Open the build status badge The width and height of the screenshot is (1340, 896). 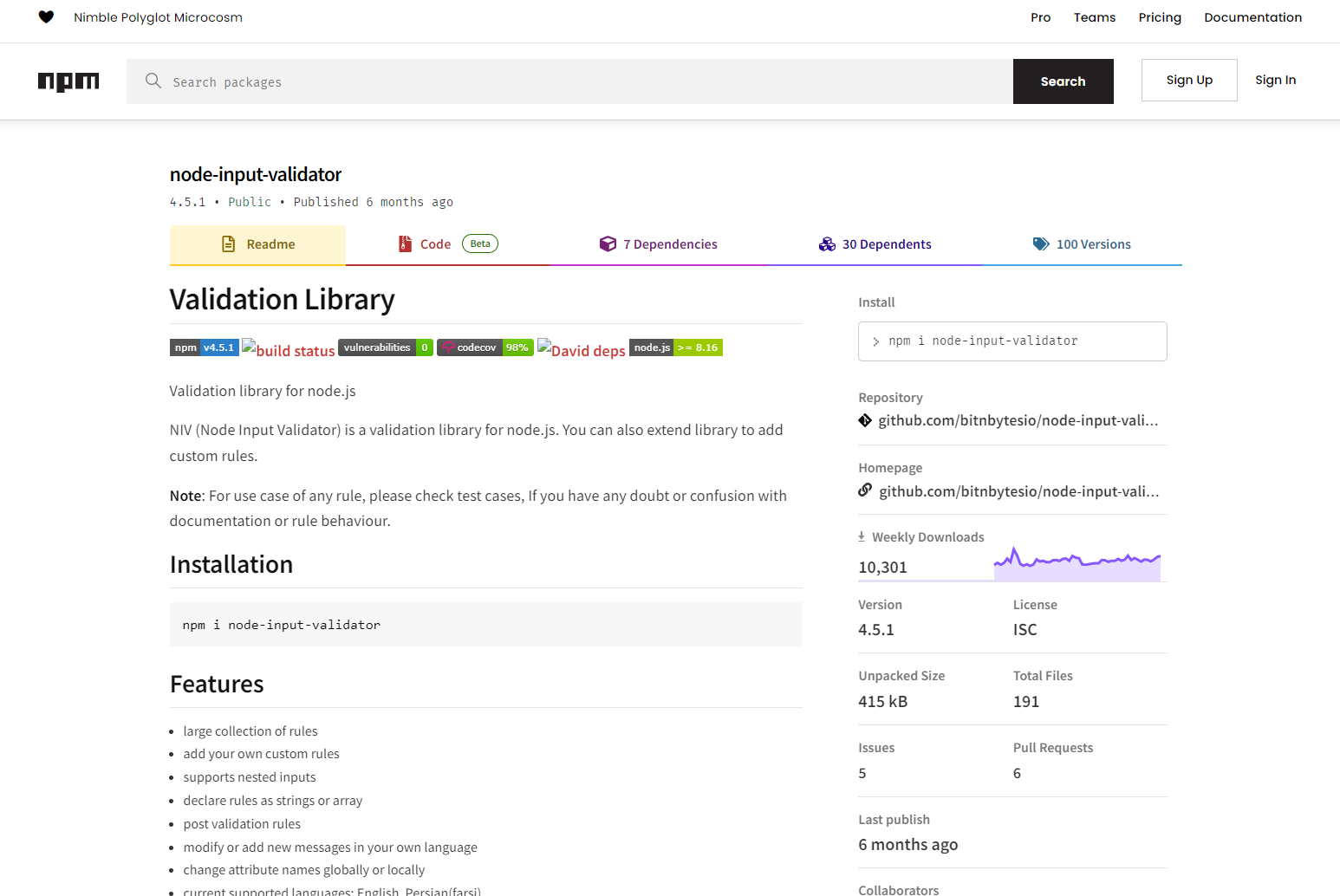point(289,348)
